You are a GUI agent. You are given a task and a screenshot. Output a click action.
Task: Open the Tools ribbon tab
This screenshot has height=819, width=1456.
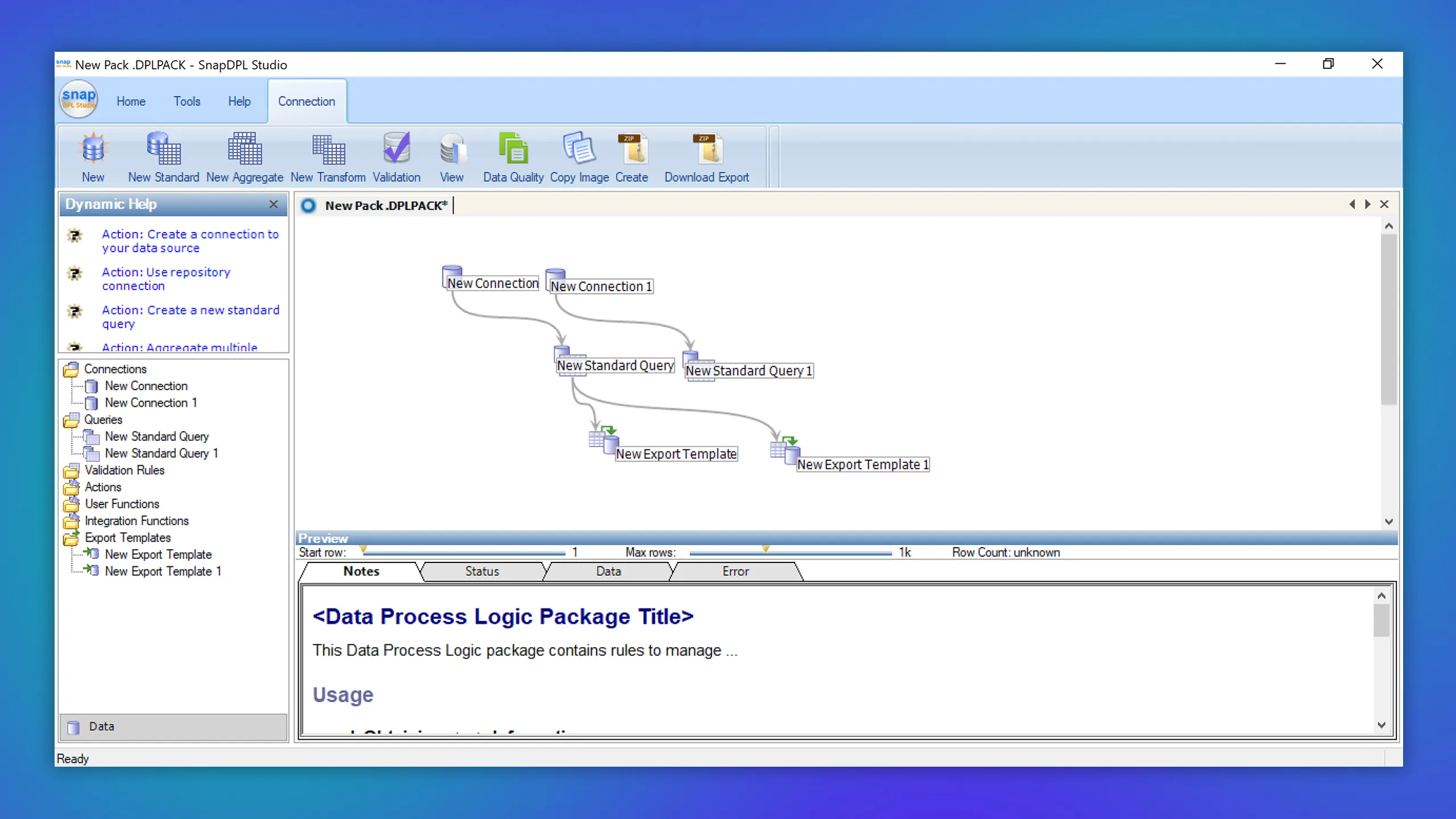point(187,101)
